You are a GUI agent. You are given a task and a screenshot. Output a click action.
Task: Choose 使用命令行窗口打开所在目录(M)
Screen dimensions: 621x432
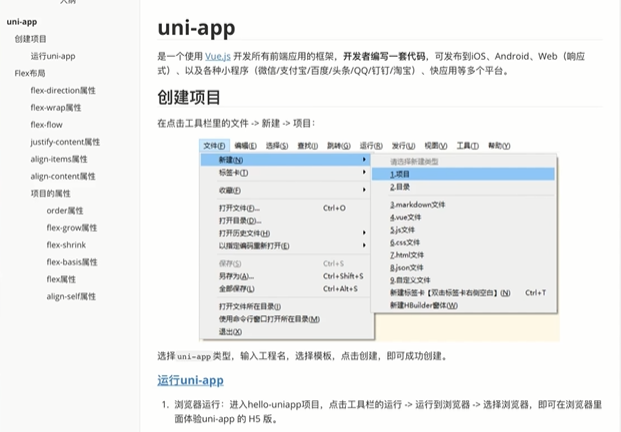point(286,319)
